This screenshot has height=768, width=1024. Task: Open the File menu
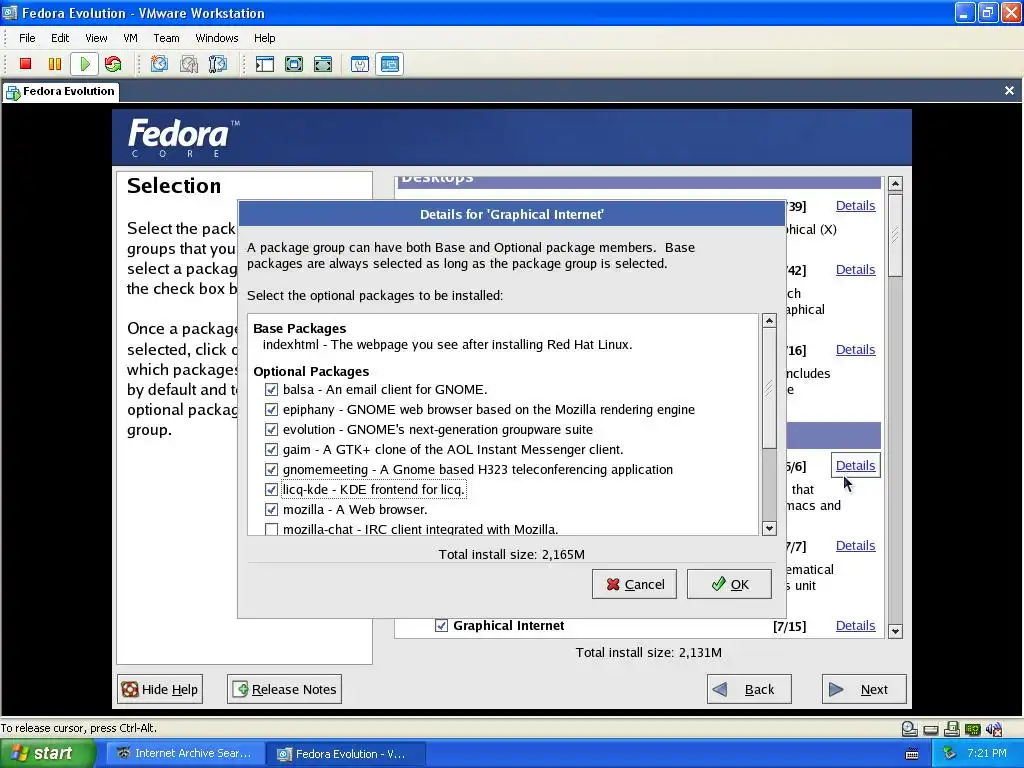27,38
